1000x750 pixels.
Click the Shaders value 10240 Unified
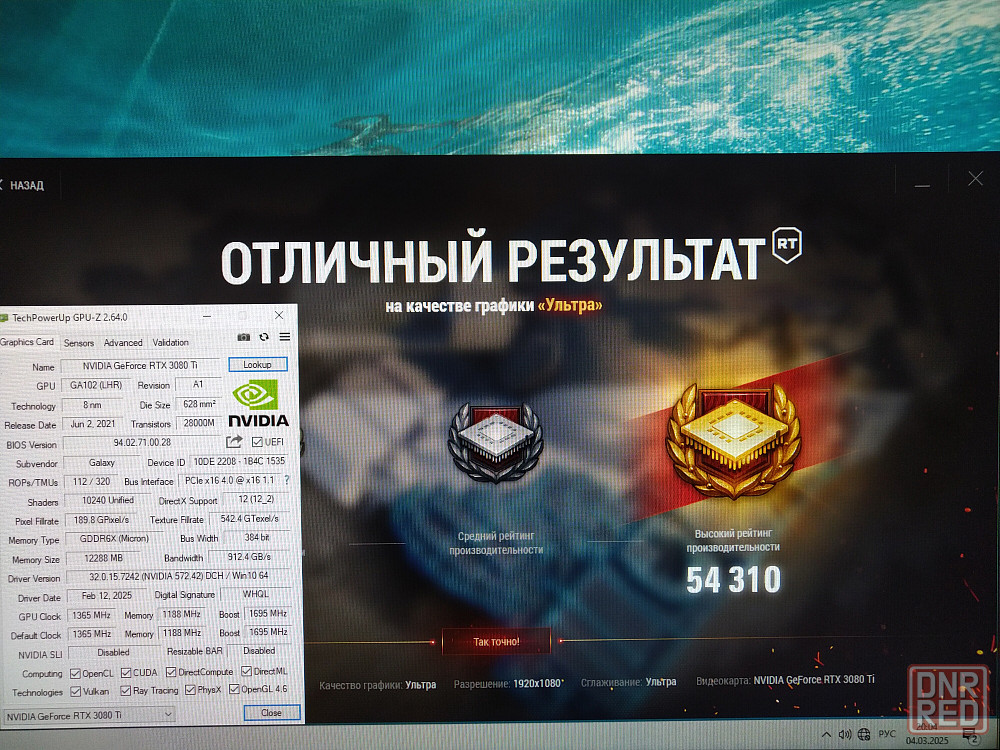pos(108,501)
